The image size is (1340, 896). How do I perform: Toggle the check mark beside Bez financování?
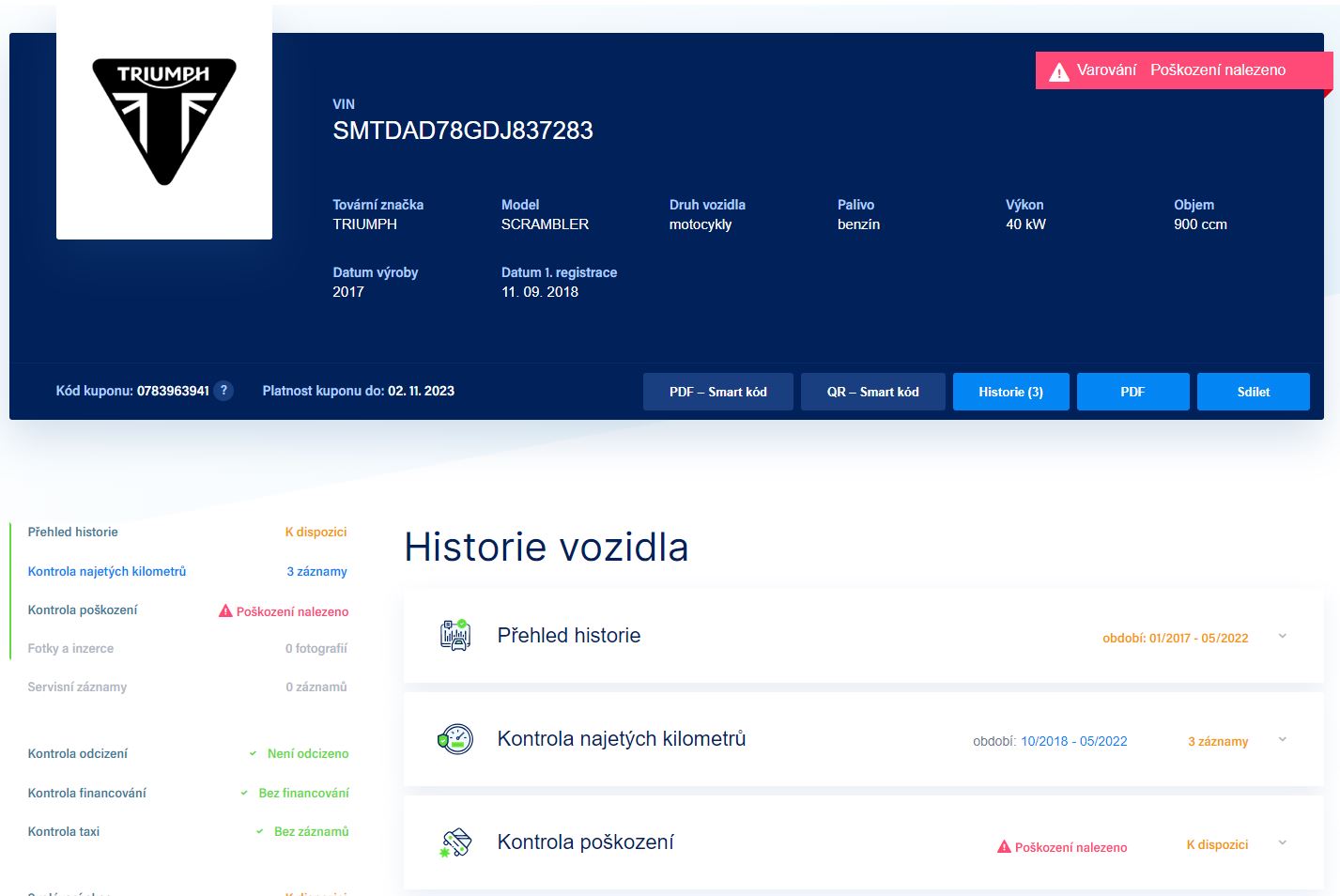[244, 793]
